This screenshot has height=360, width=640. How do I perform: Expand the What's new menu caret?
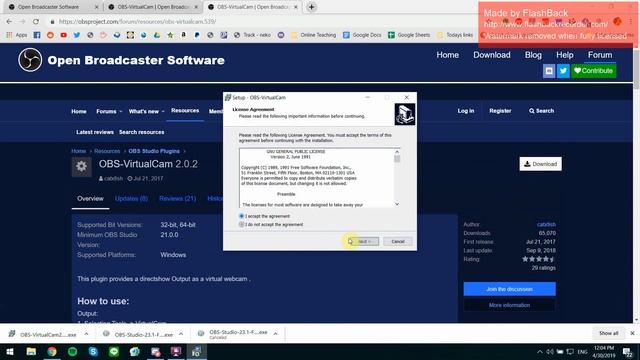[163, 111]
